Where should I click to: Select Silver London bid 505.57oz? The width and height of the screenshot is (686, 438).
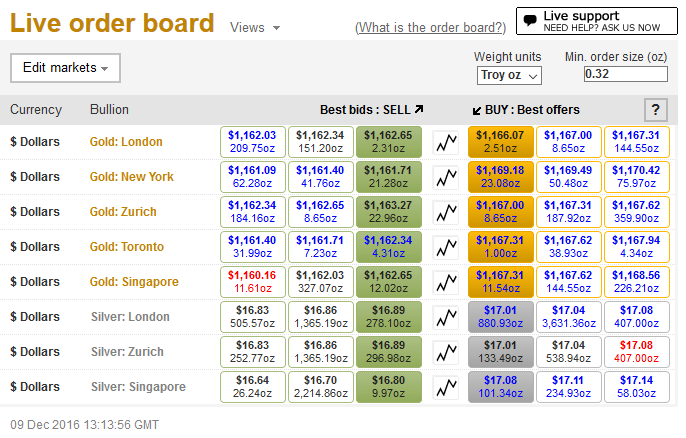coord(252,317)
